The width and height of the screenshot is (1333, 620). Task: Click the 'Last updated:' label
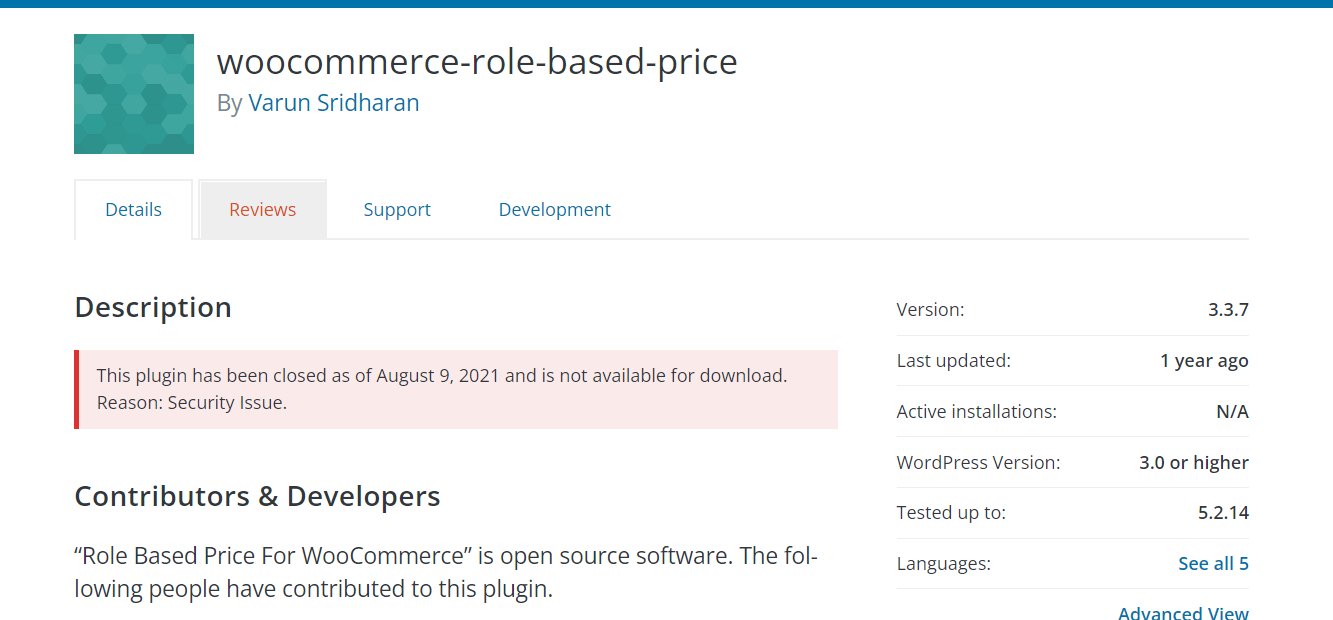[954, 361]
